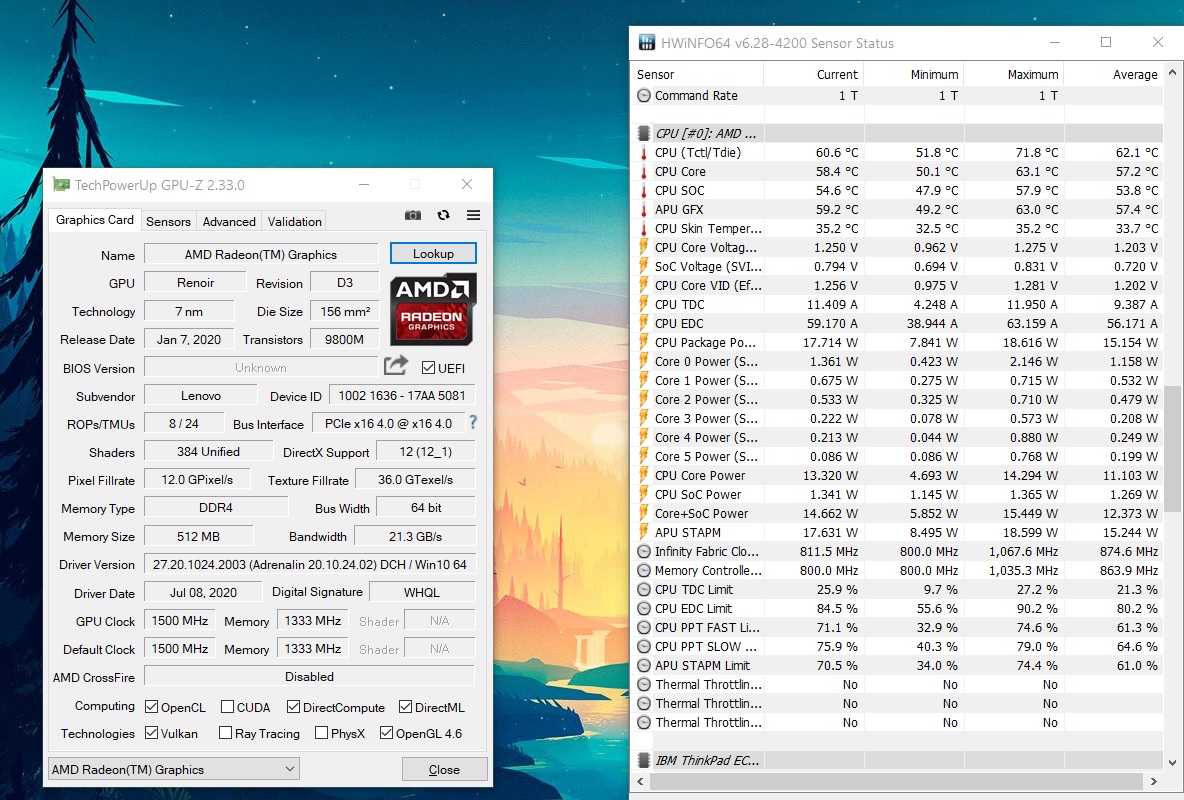Click the thermometer icon for CPU Skin Temperature
This screenshot has width=1184, height=800.
[x=644, y=228]
